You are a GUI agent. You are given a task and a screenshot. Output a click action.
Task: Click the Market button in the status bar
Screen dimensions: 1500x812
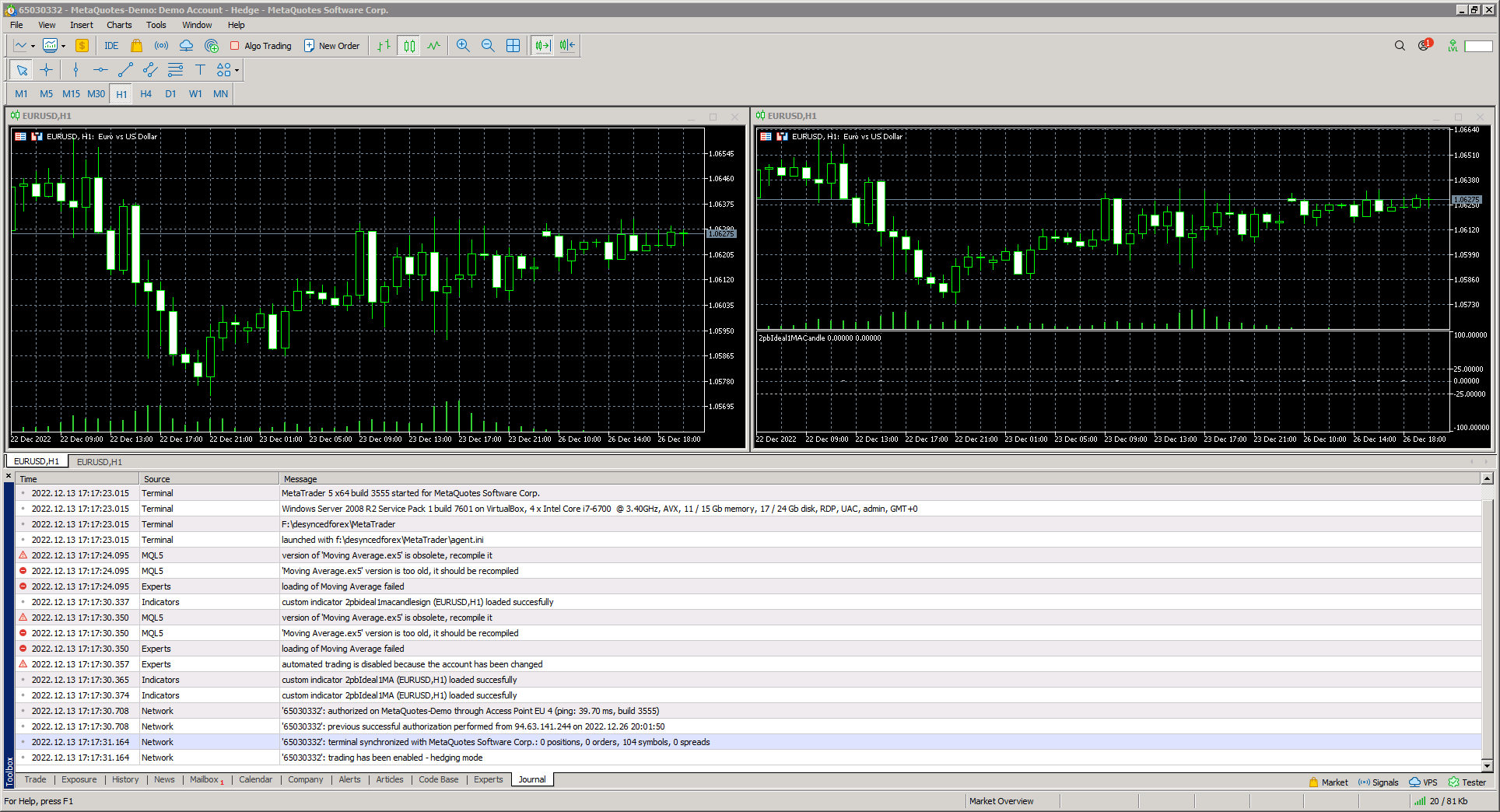coord(1328,782)
